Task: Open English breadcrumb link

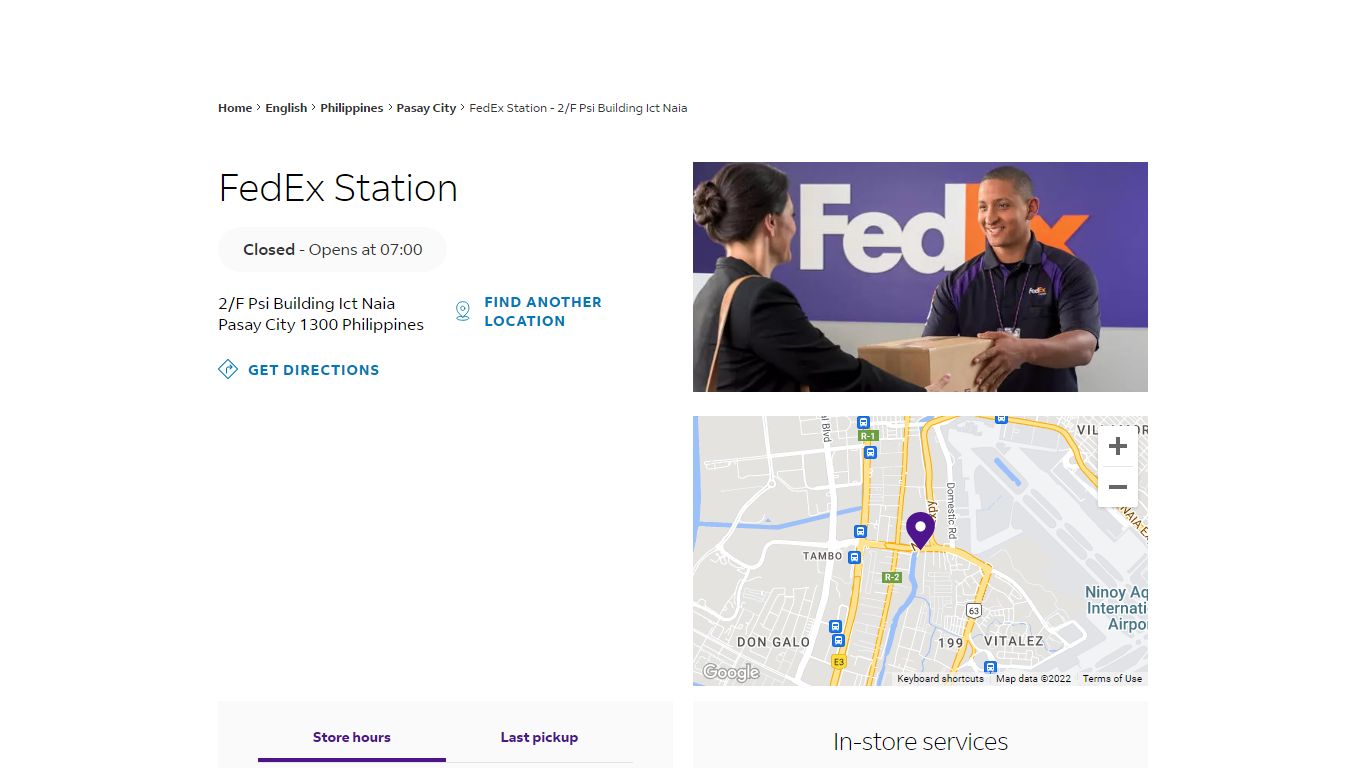Action: (x=286, y=108)
